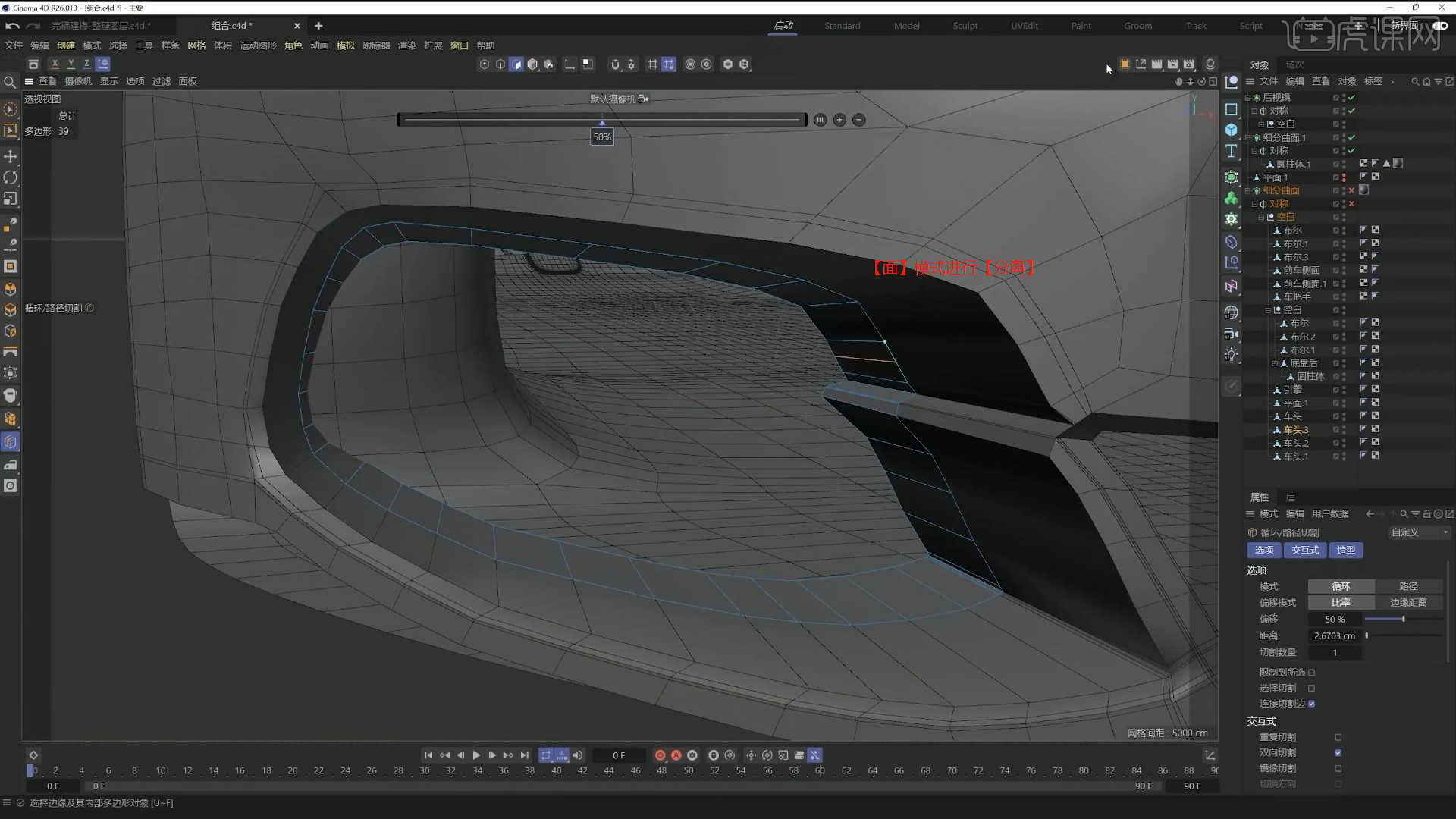This screenshot has width=1456, height=819.
Task: Open the viewport hamburger menu
Action: pyautogui.click(x=29, y=82)
